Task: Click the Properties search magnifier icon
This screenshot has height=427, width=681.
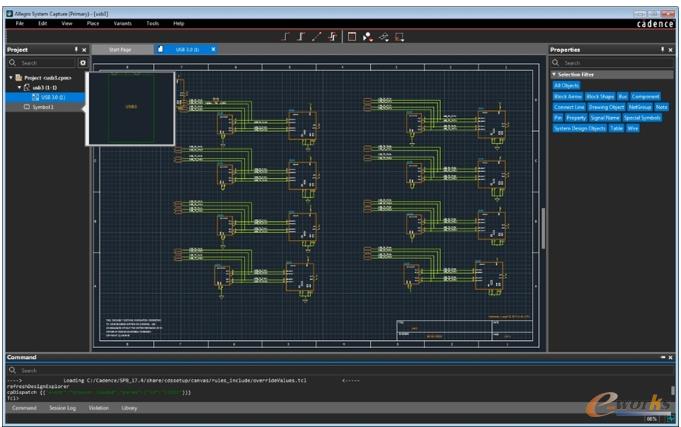Action: click(x=555, y=63)
